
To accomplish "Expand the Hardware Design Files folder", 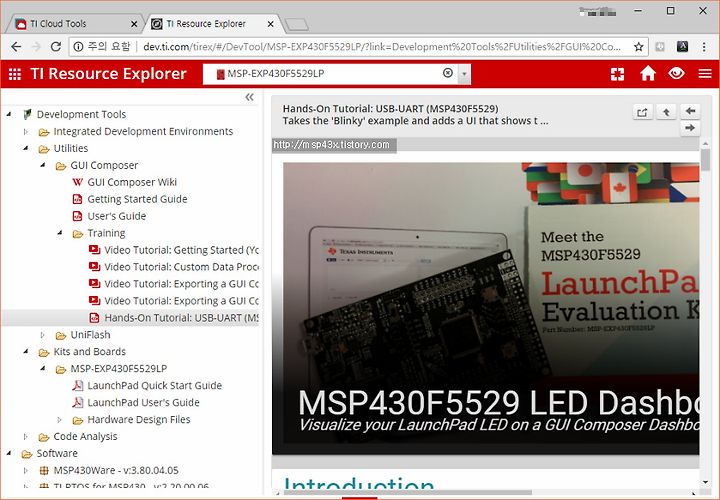I will coord(60,420).
